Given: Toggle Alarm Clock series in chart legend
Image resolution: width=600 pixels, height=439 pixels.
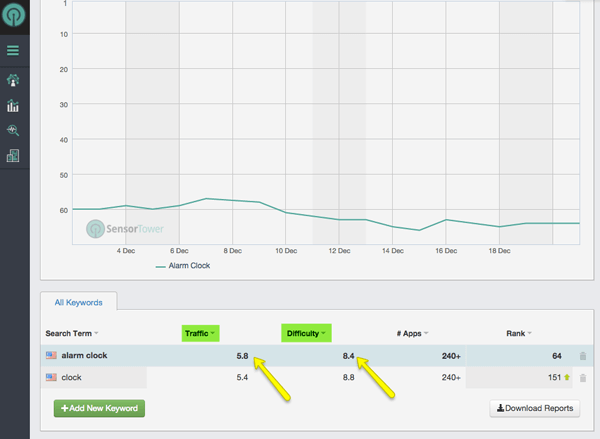Looking at the screenshot, I should (x=183, y=266).
